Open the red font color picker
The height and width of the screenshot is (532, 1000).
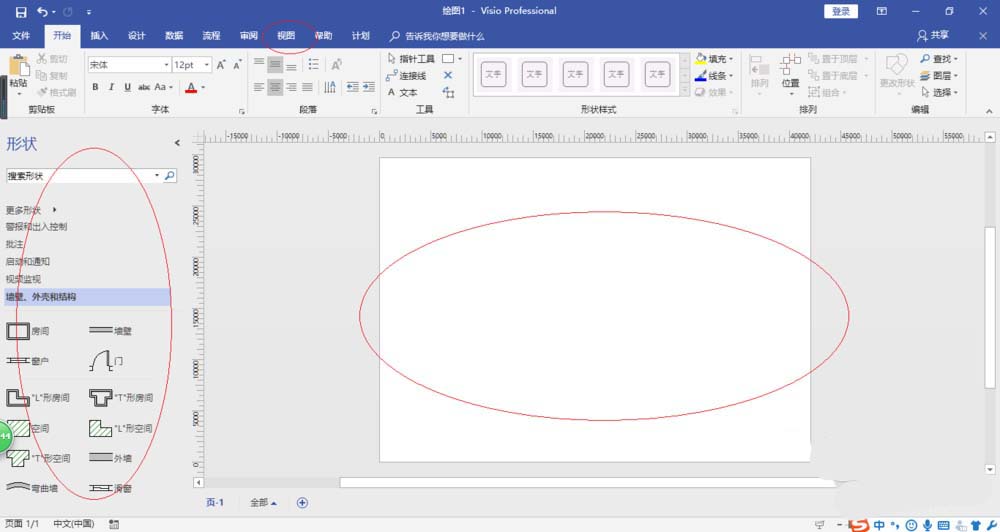[192, 87]
